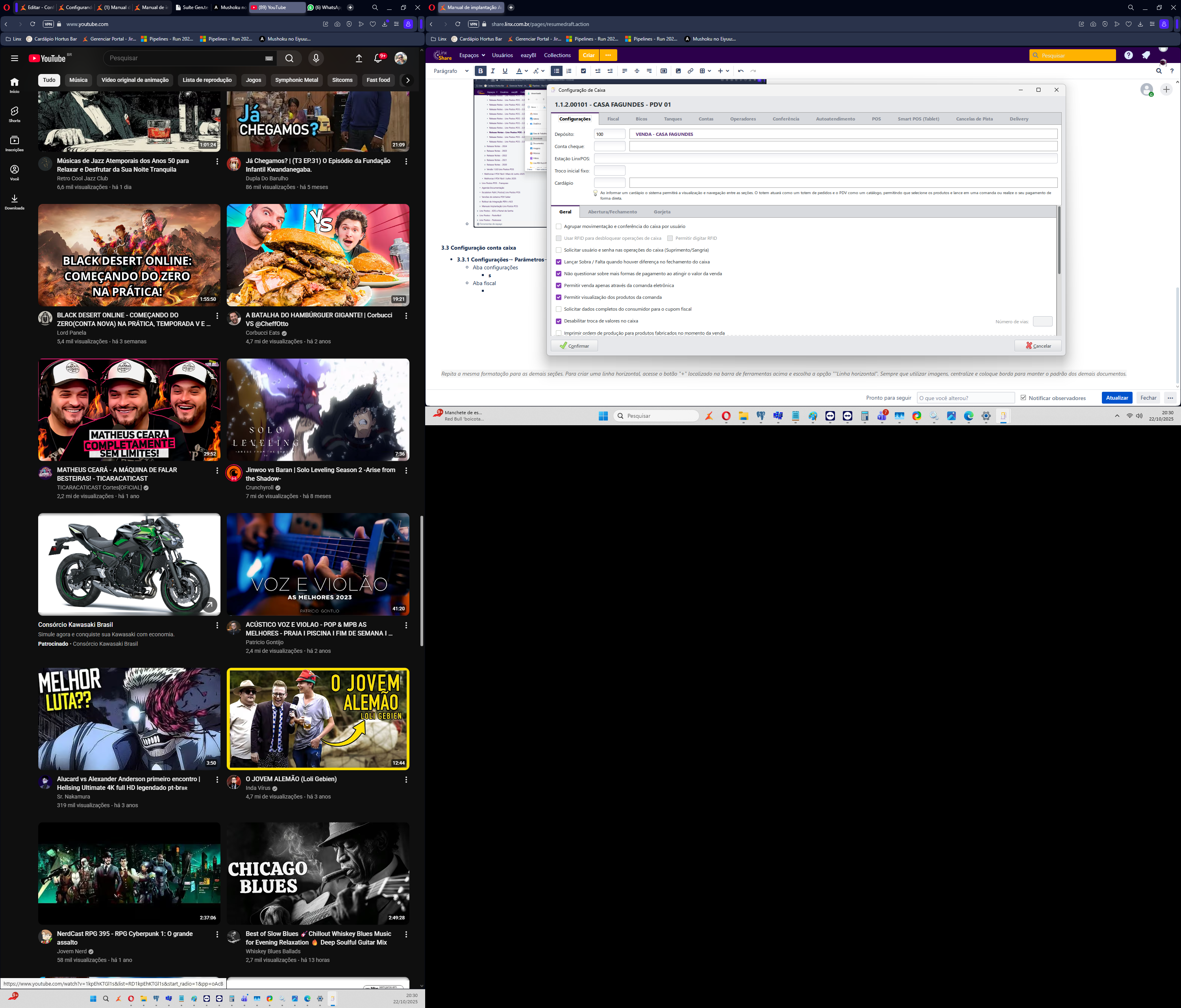Image resolution: width=1181 pixels, height=1008 pixels.
Task: Click YouTube voice search microphone
Action: tap(316, 58)
